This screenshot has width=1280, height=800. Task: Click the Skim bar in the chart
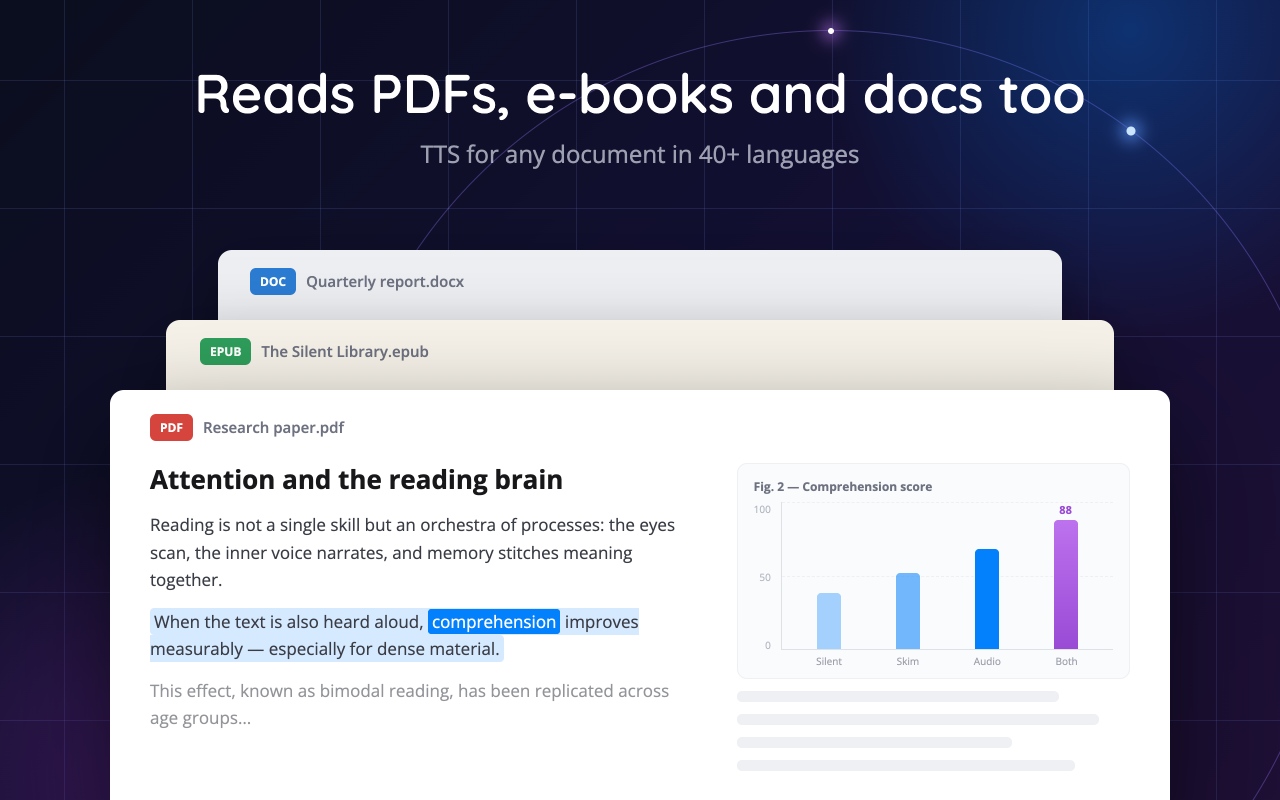[x=908, y=611]
